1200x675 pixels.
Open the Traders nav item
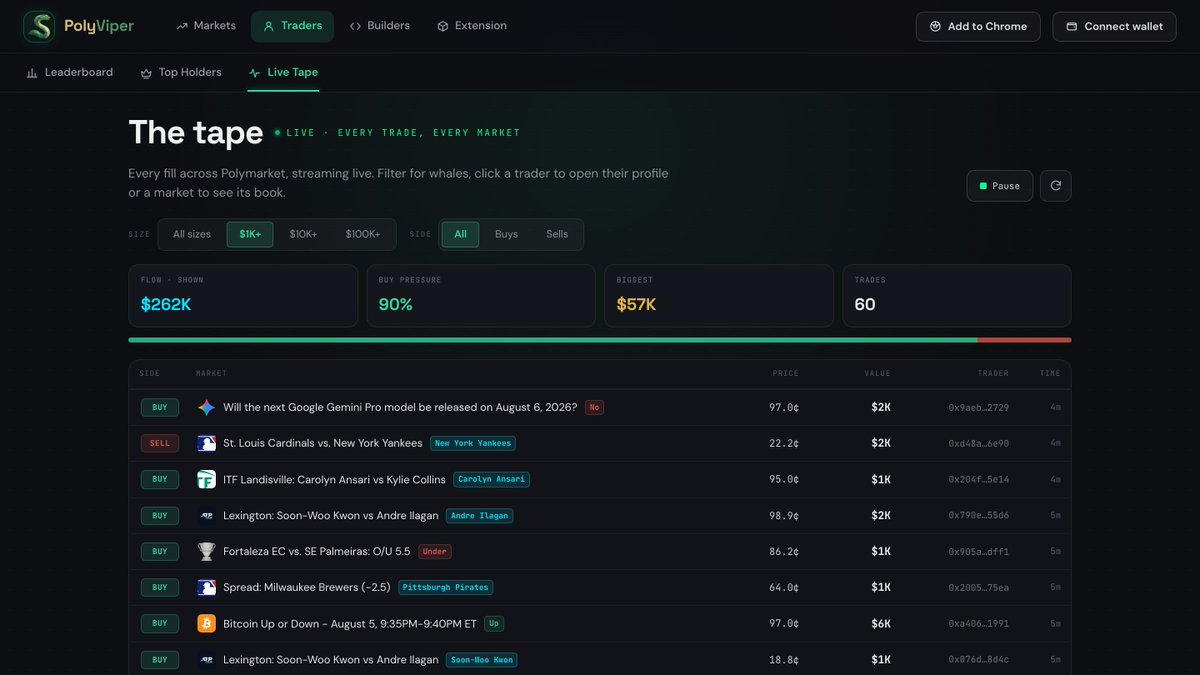292,26
